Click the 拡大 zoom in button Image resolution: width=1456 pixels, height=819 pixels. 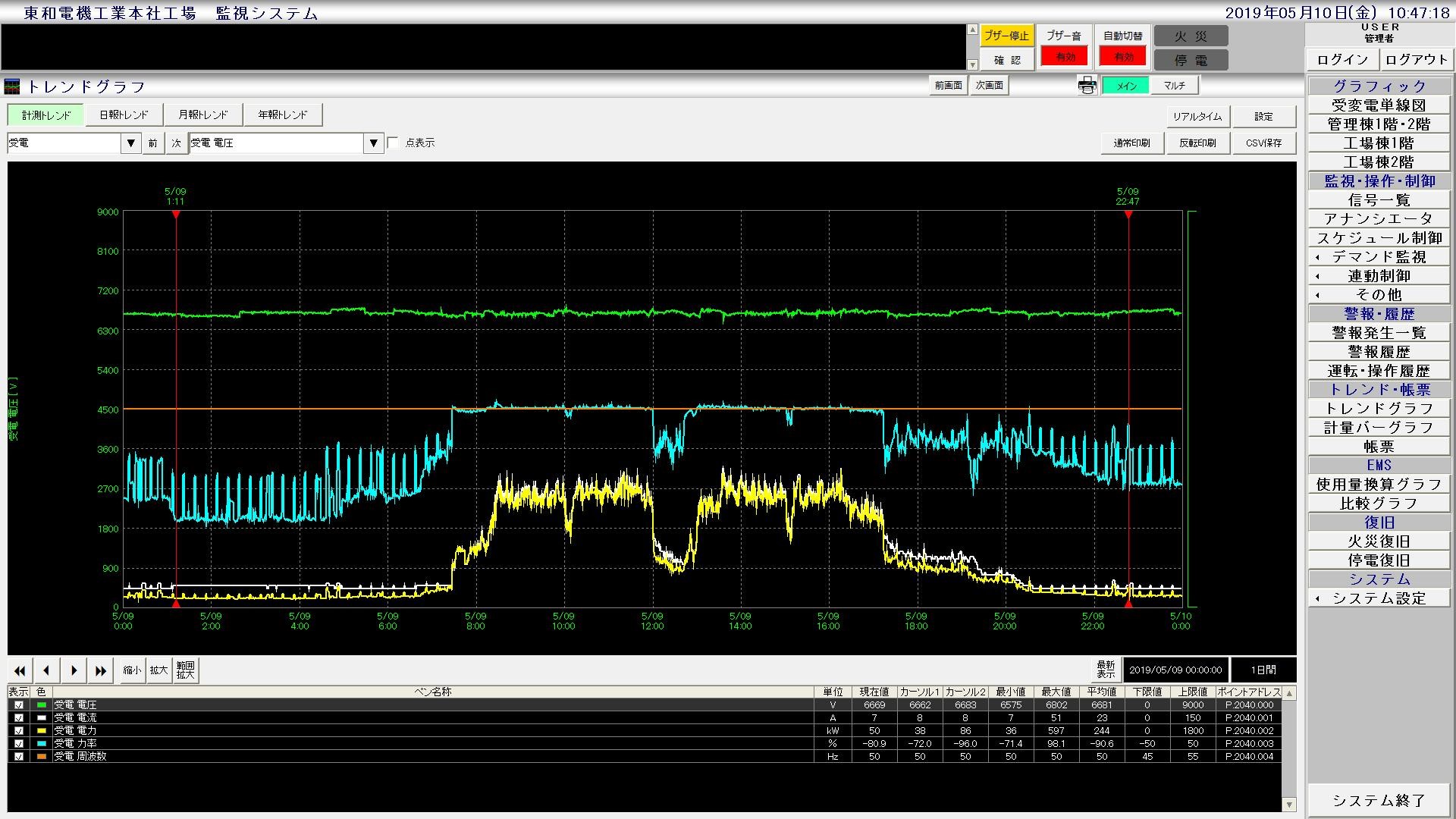click(158, 670)
